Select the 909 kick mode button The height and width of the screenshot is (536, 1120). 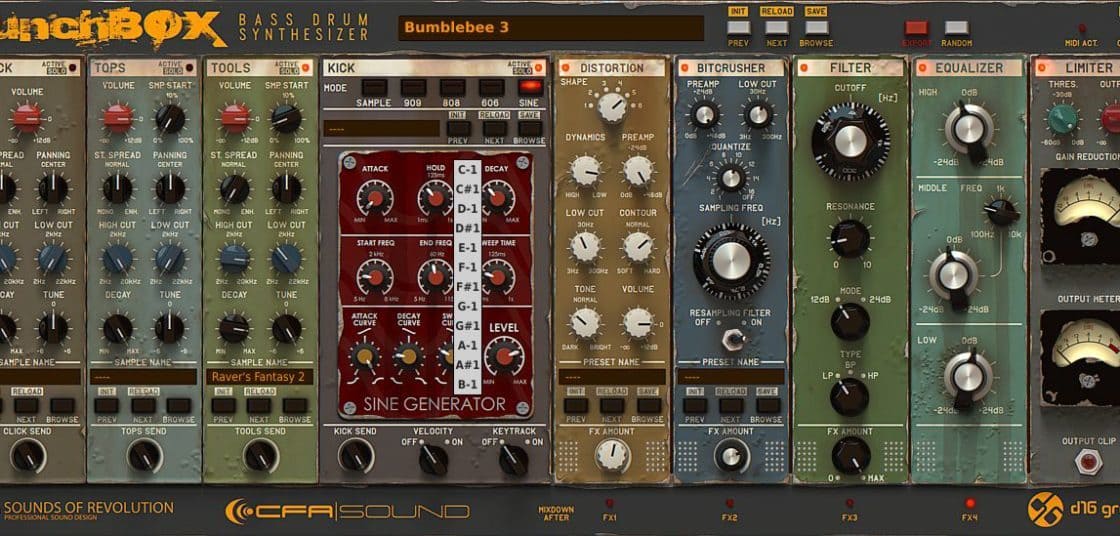[x=413, y=87]
